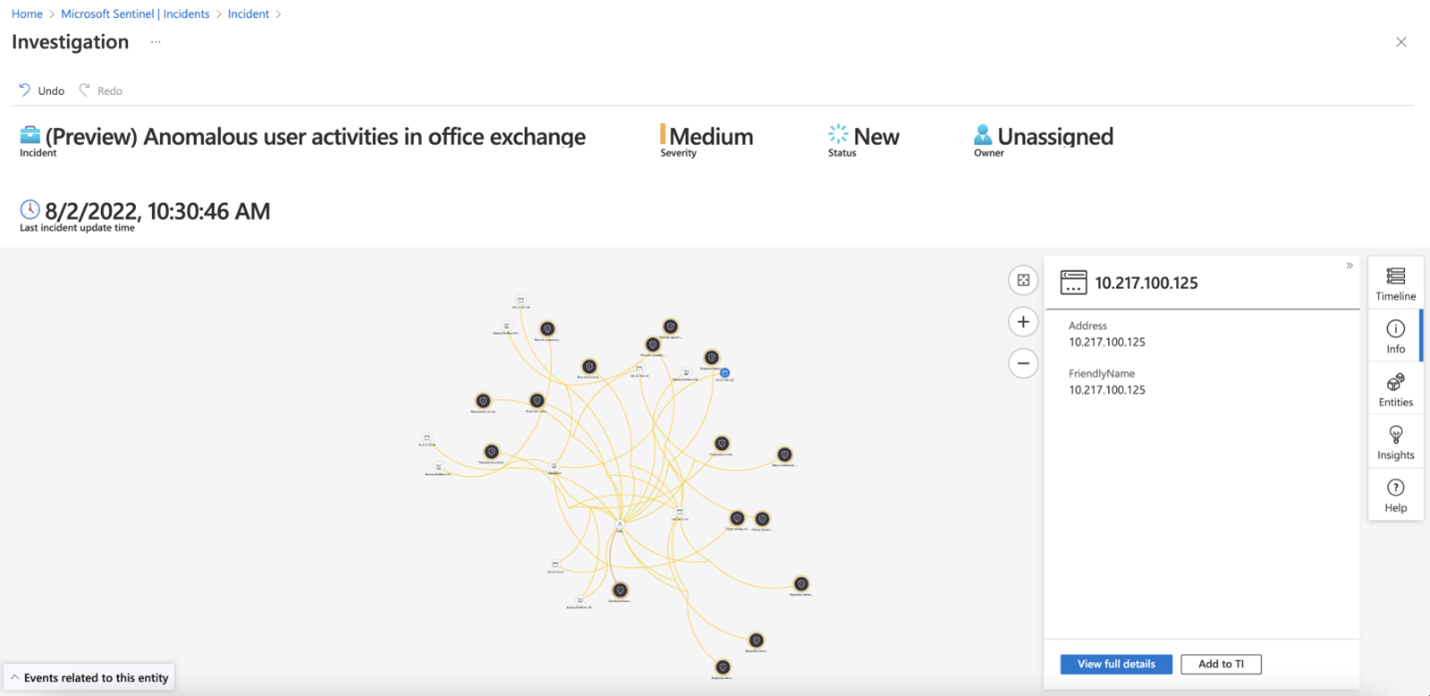Click the Add to TI button
Screen dimensions: 1430x696
[x=1221, y=664]
